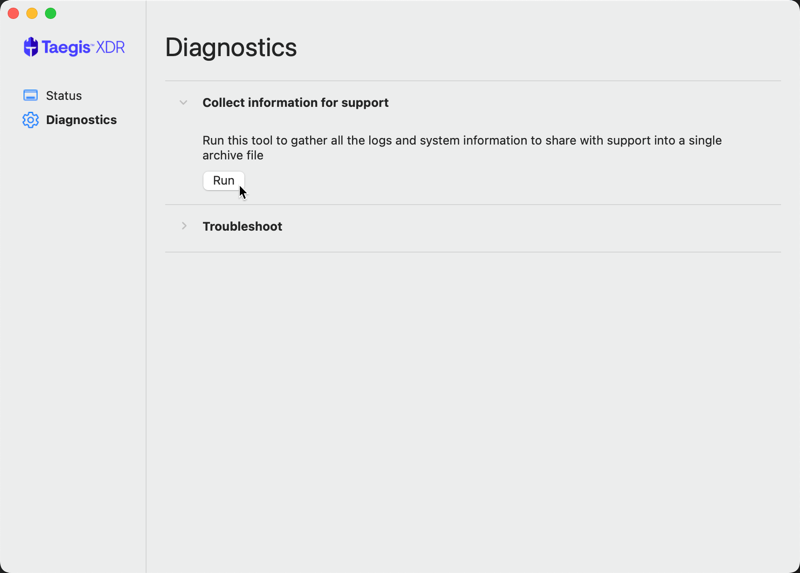Image resolution: width=800 pixels, height=573 pixels.
Task: Run the support log collection tool
Action: (223, 181)
